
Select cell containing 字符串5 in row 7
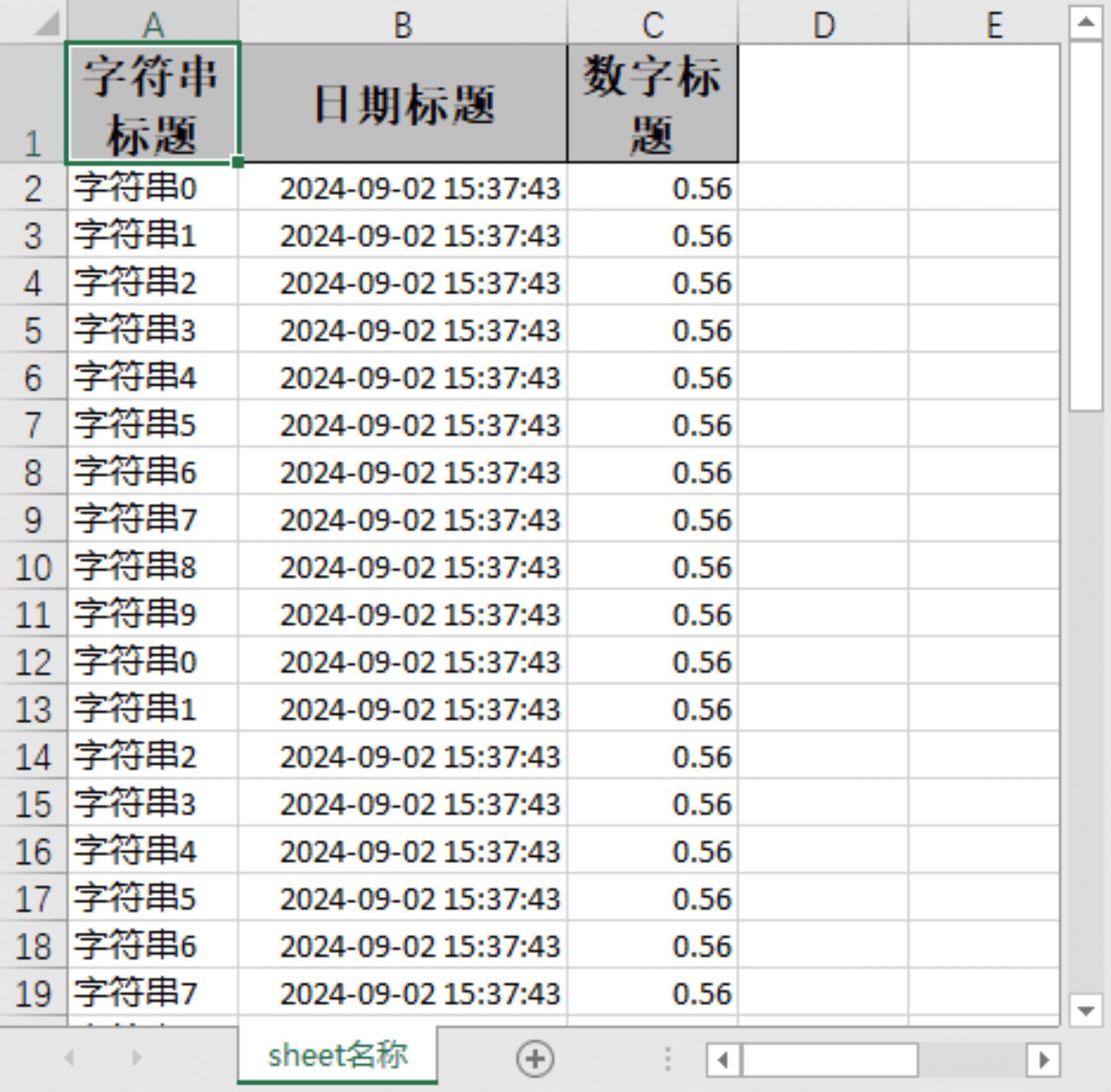(x=153, y=425)
